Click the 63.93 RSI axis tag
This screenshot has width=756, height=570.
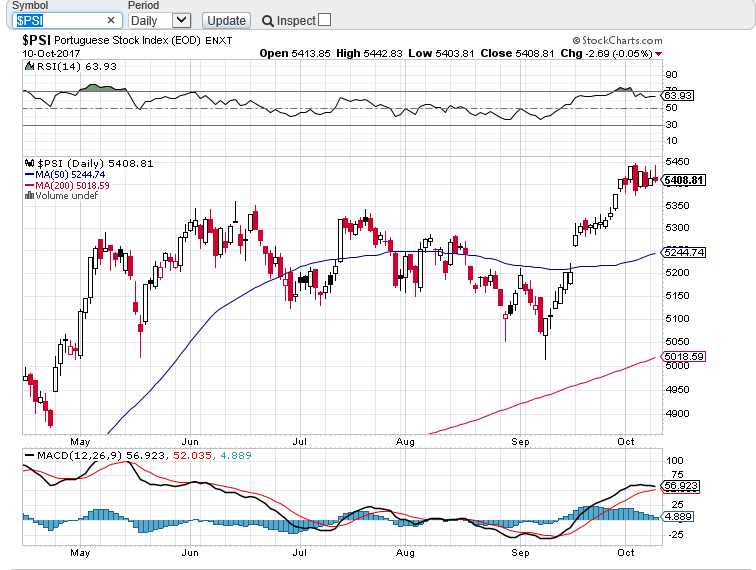(x=678, y=95)
